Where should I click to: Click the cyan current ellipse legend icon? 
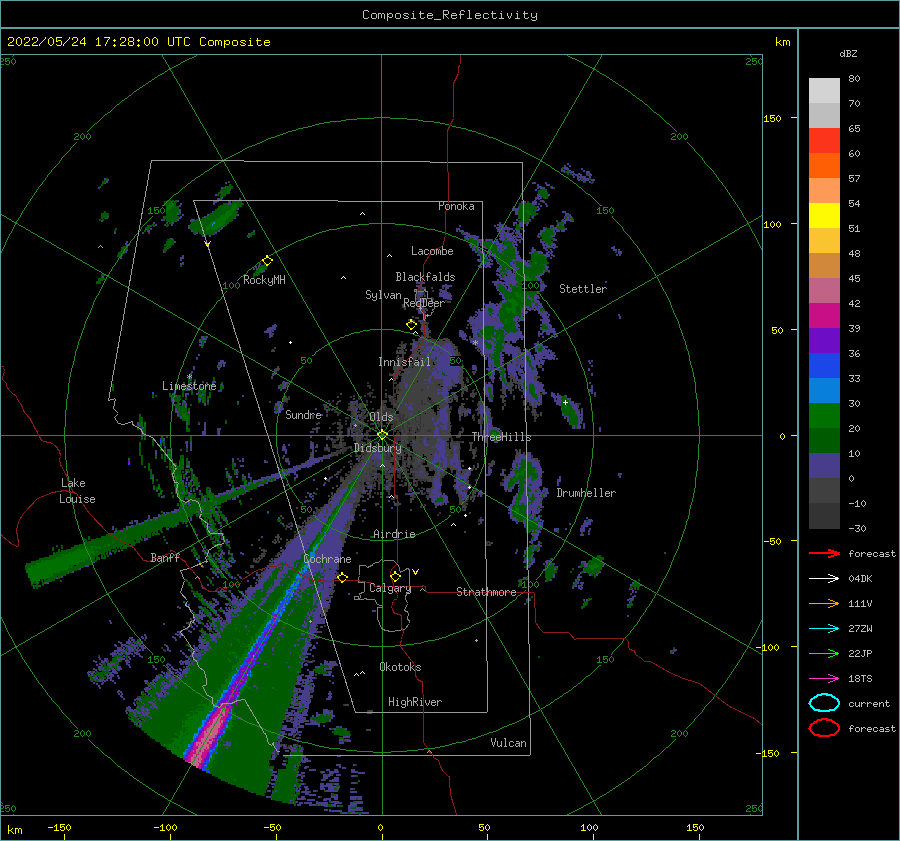coord(824,703)
